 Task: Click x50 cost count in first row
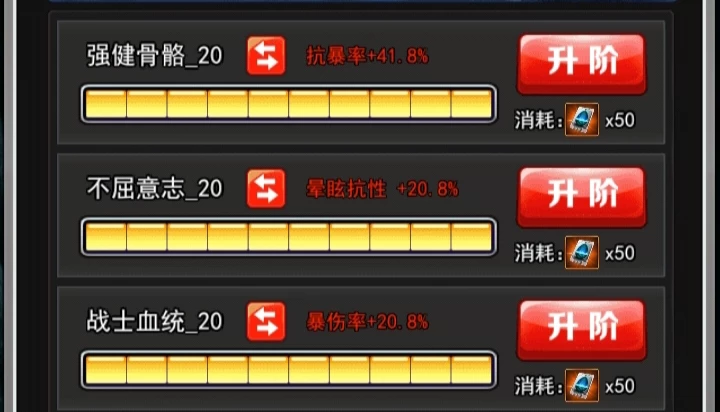click(620, 120)
